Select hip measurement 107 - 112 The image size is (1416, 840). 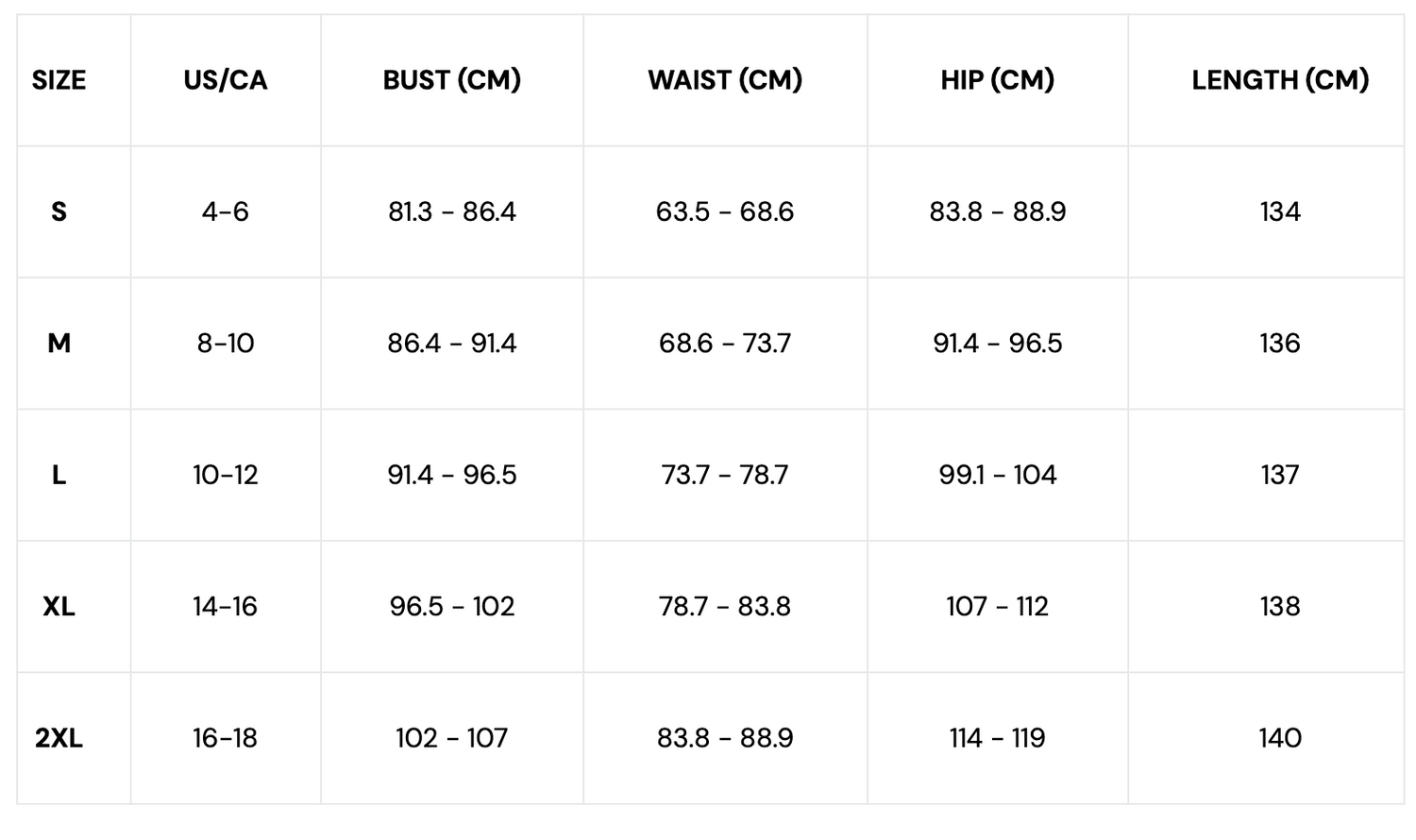pos(997,606)
